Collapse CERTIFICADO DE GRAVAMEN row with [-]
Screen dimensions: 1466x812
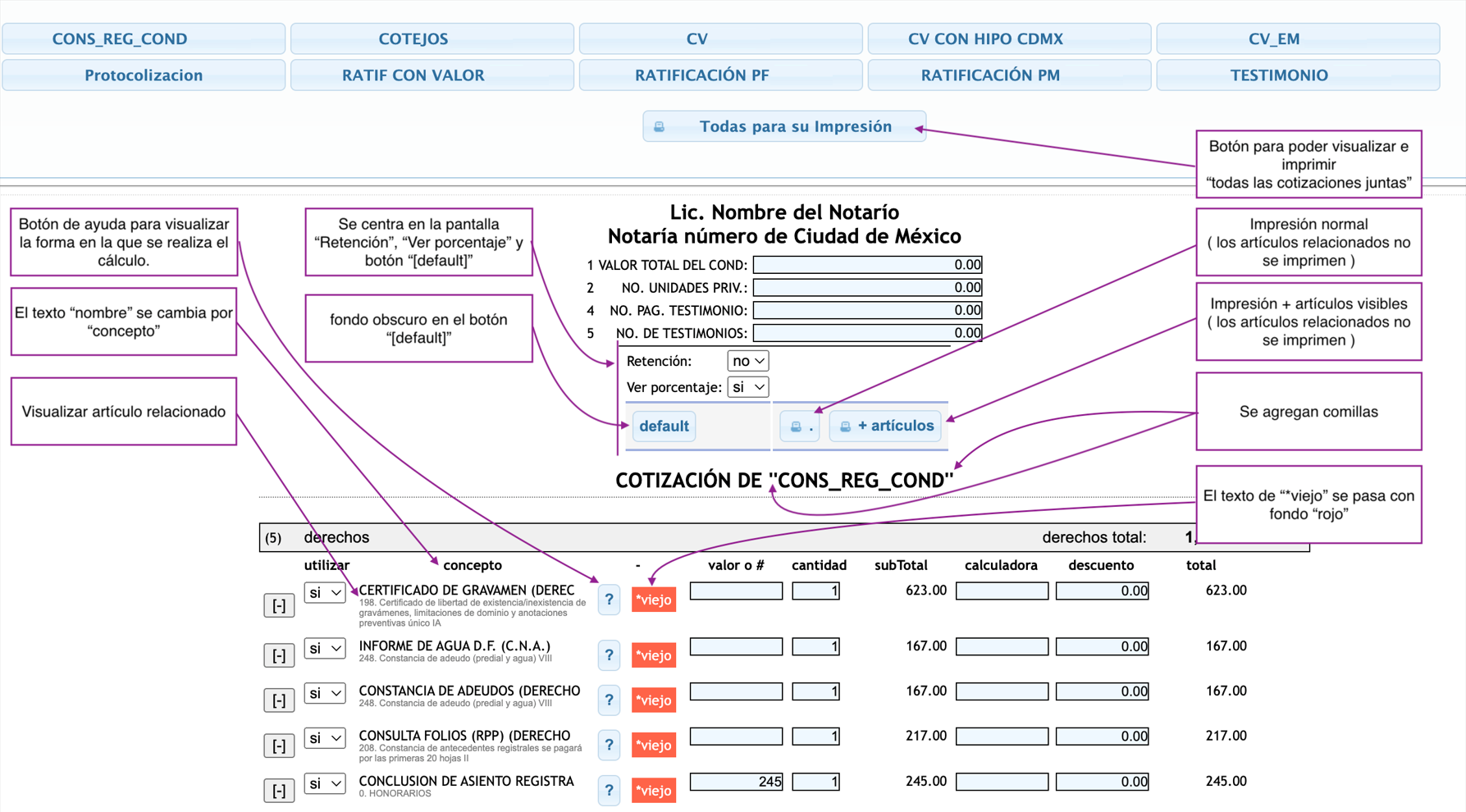point(279,606)
